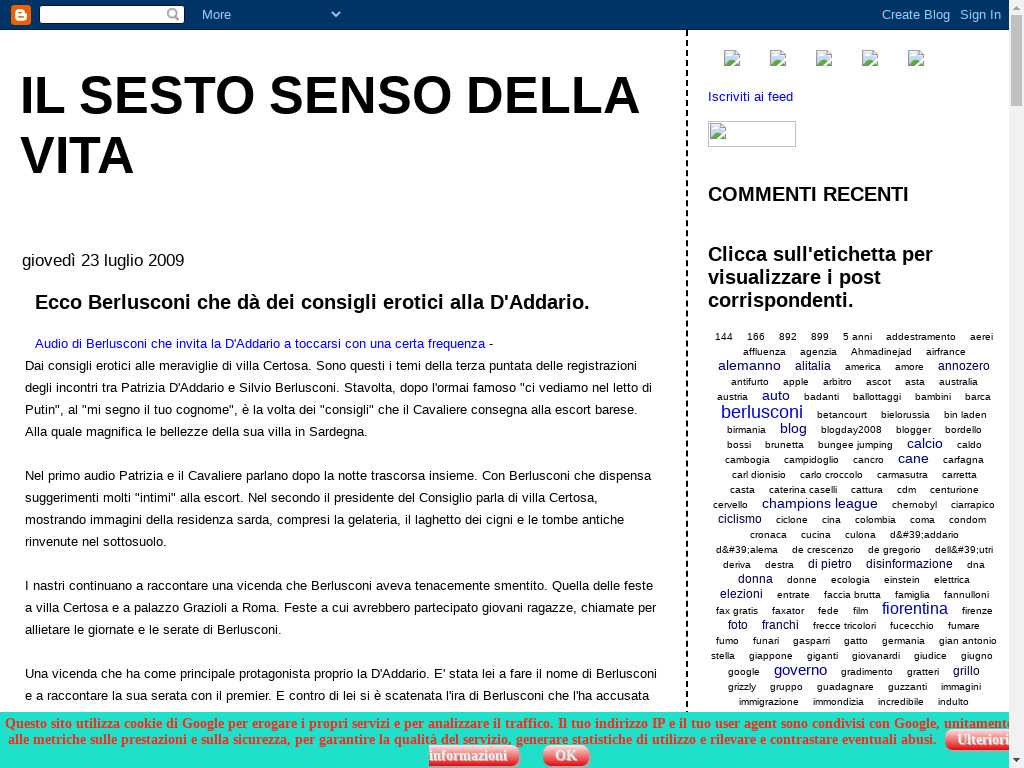The image size is (1024, 768).
Task: Focus the Blogger navbar search field
Action: (x=102, y=15)
